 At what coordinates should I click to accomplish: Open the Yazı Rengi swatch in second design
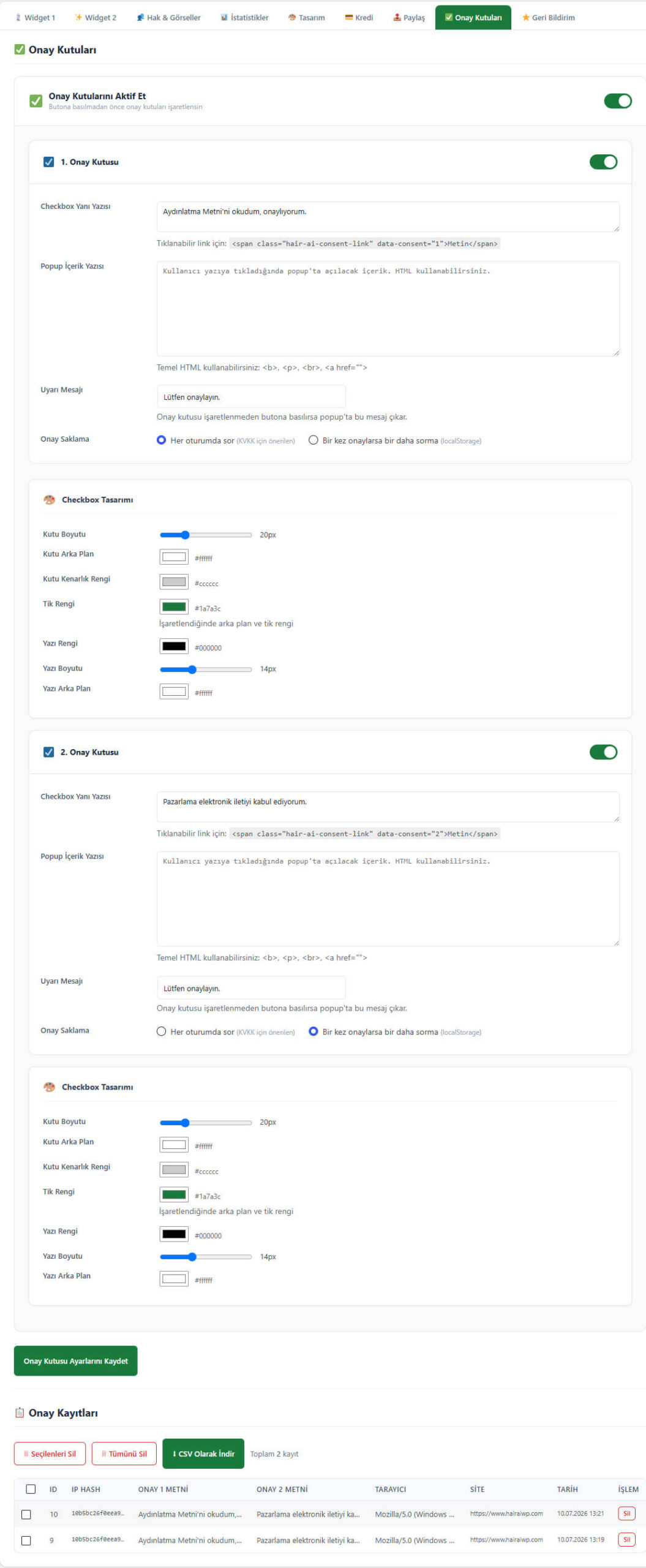[174, 1234]
